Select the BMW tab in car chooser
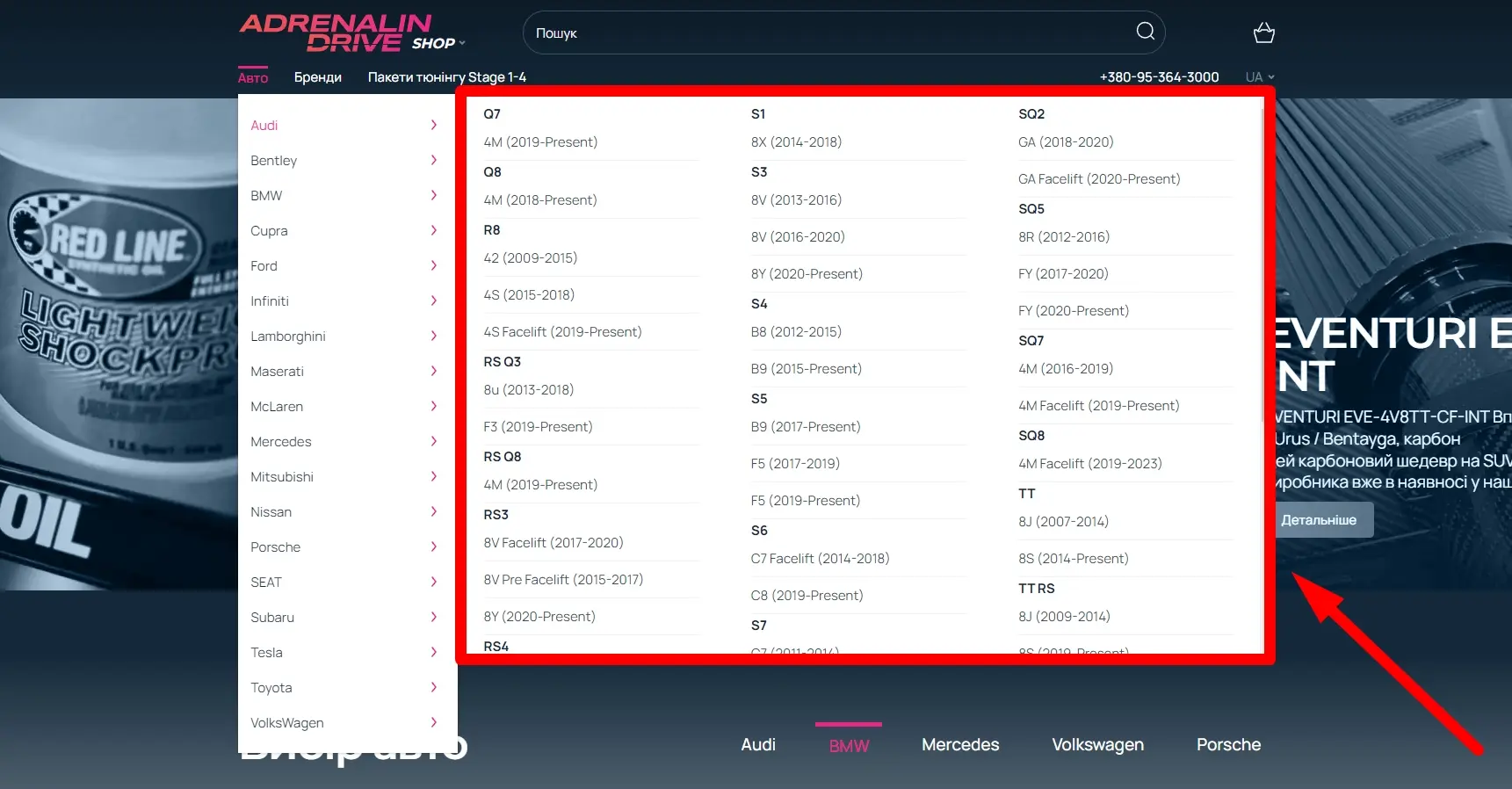This screenshot has height=789, width=1512. (x=849, y=745)
